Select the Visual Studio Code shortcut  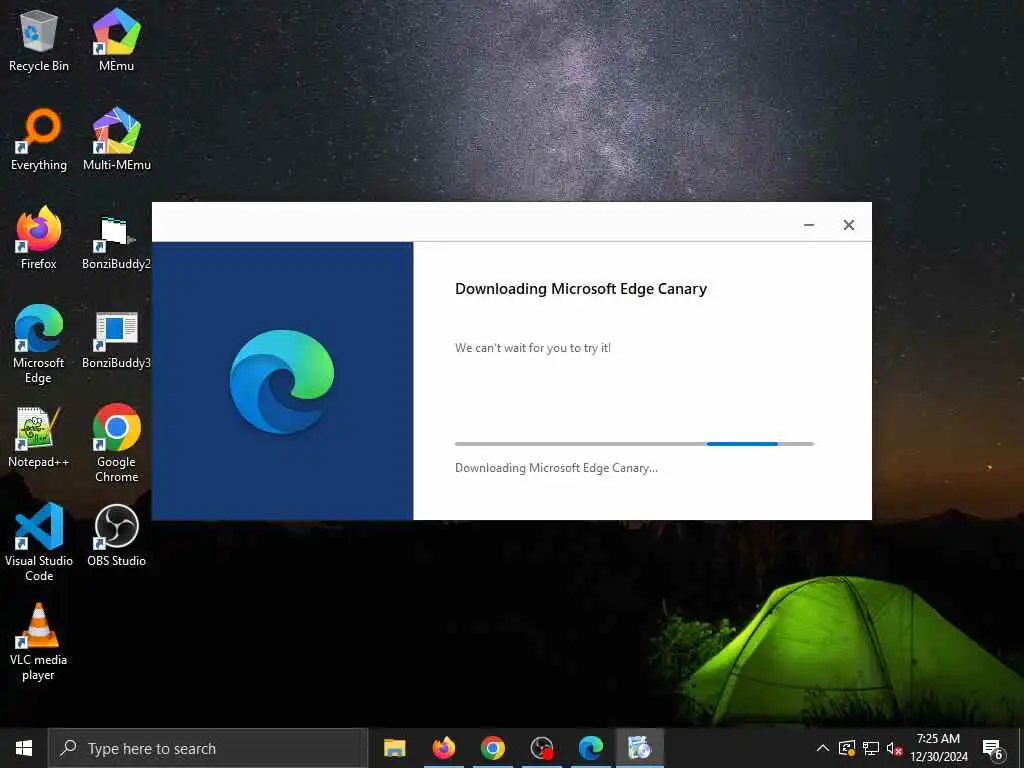39,542
